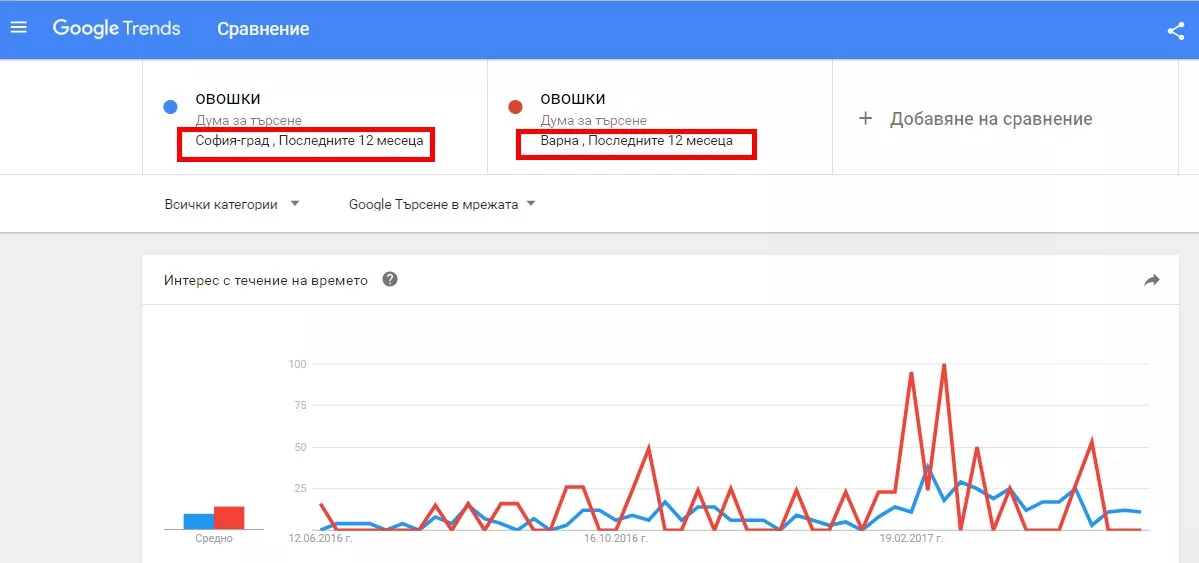Click the Сравнение header title

coord(263,29)
